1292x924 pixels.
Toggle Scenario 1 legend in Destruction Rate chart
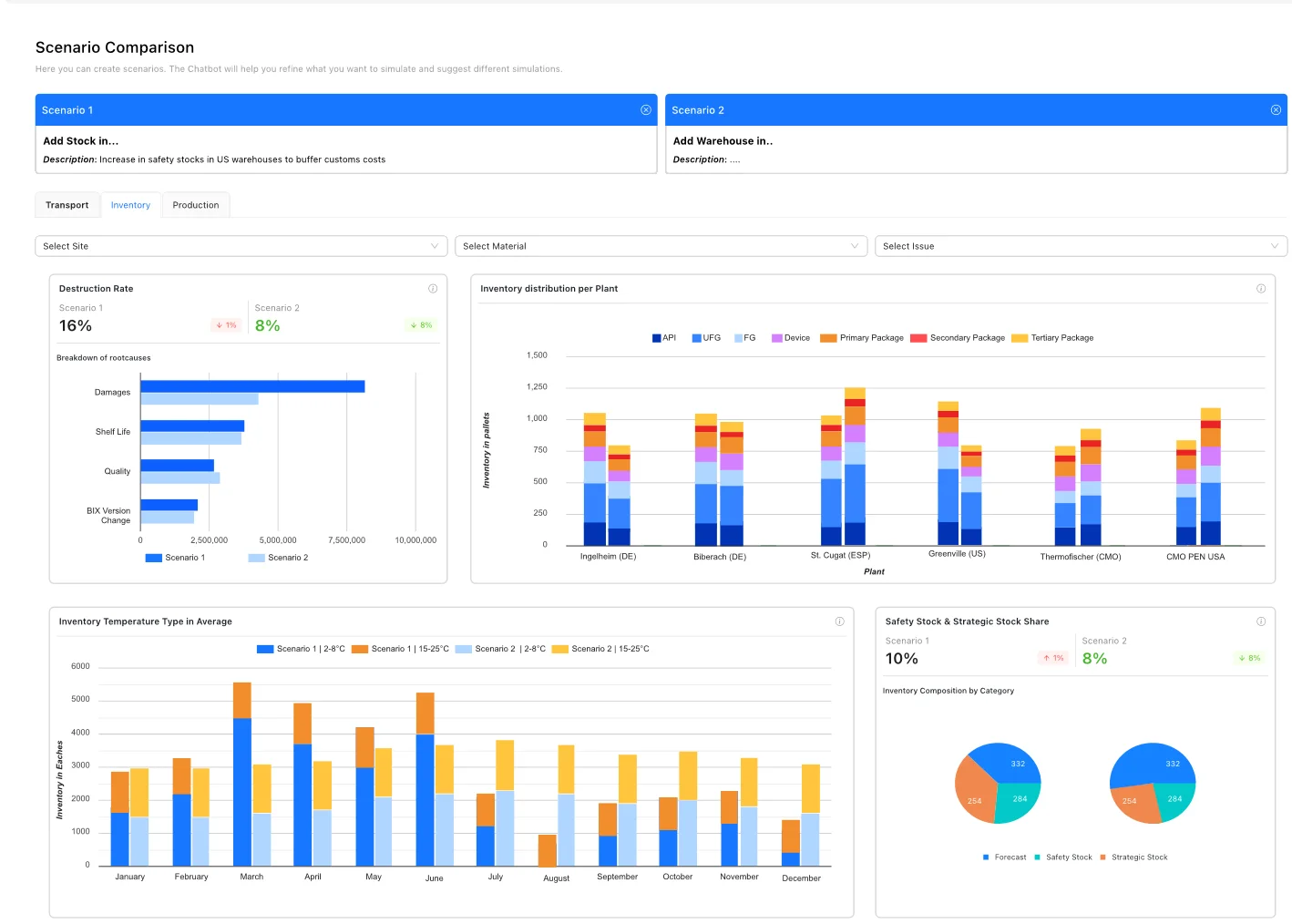pyautogui.click(x=175, y=558)
